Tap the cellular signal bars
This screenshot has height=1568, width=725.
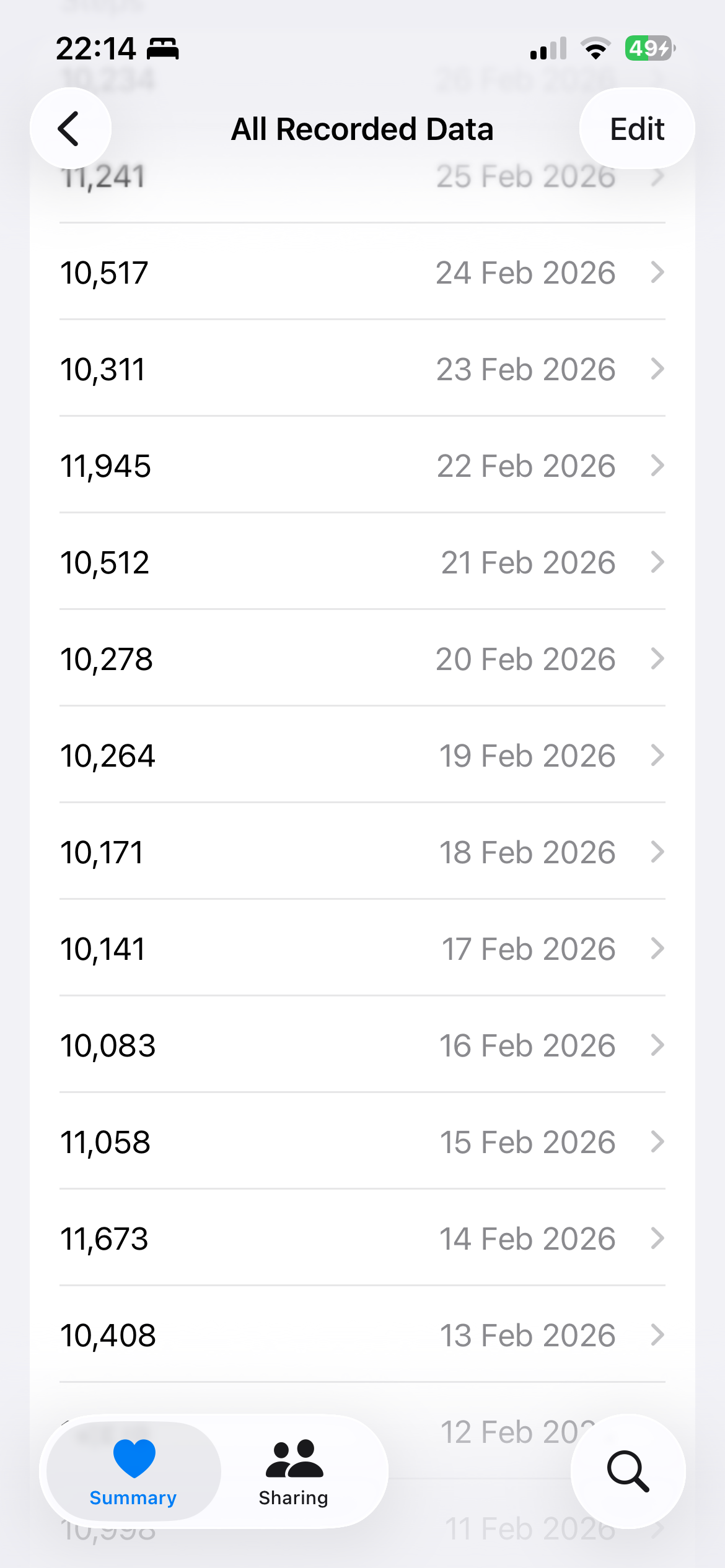548,48
